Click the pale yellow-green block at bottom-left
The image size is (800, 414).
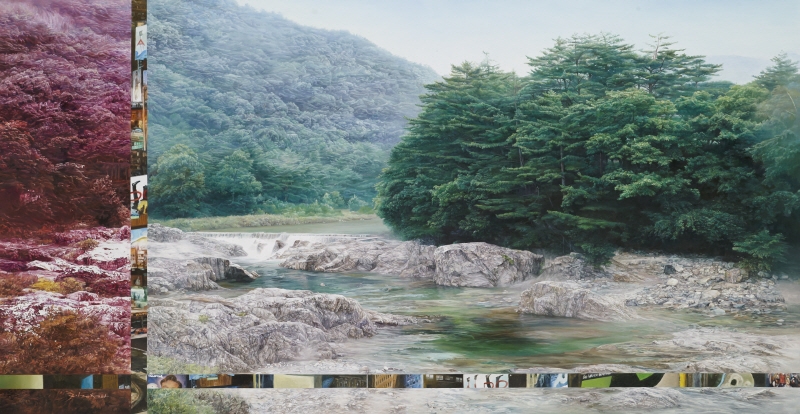(20, 382)
